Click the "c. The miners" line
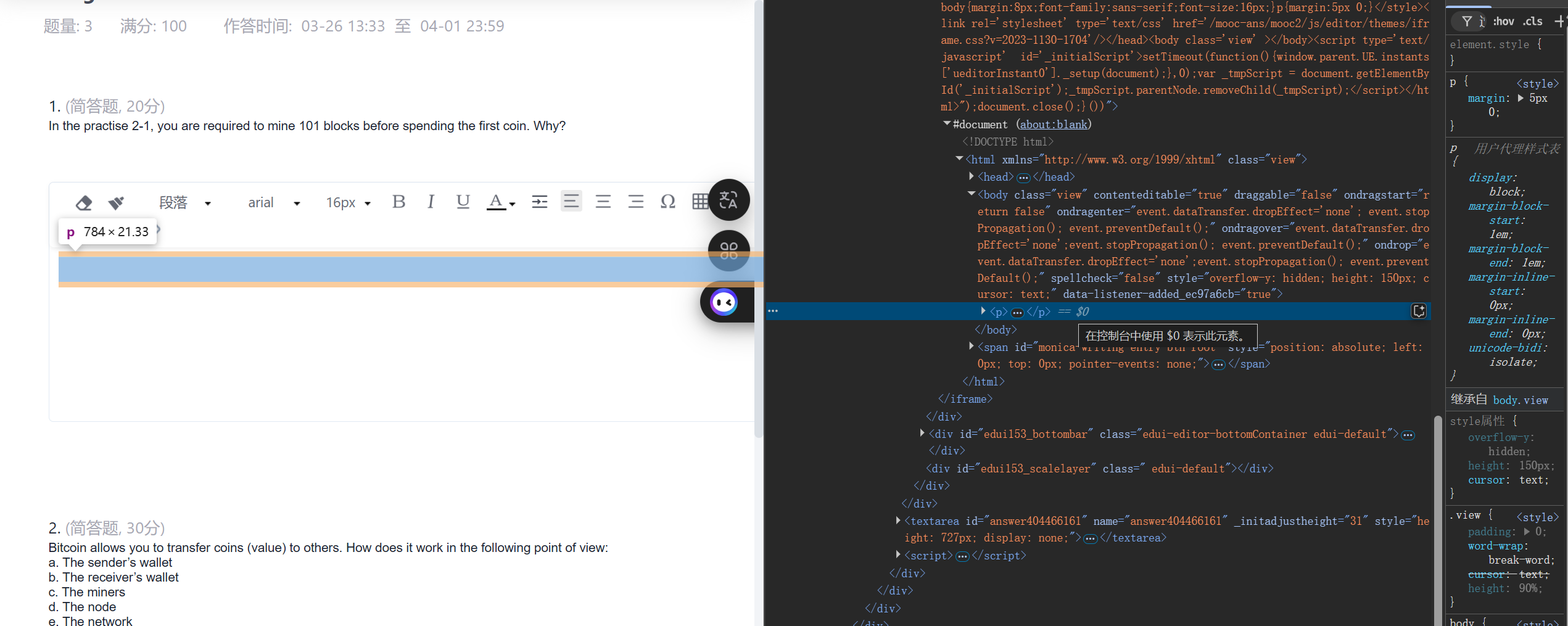The image size is (1568, 626). [87, 592]
